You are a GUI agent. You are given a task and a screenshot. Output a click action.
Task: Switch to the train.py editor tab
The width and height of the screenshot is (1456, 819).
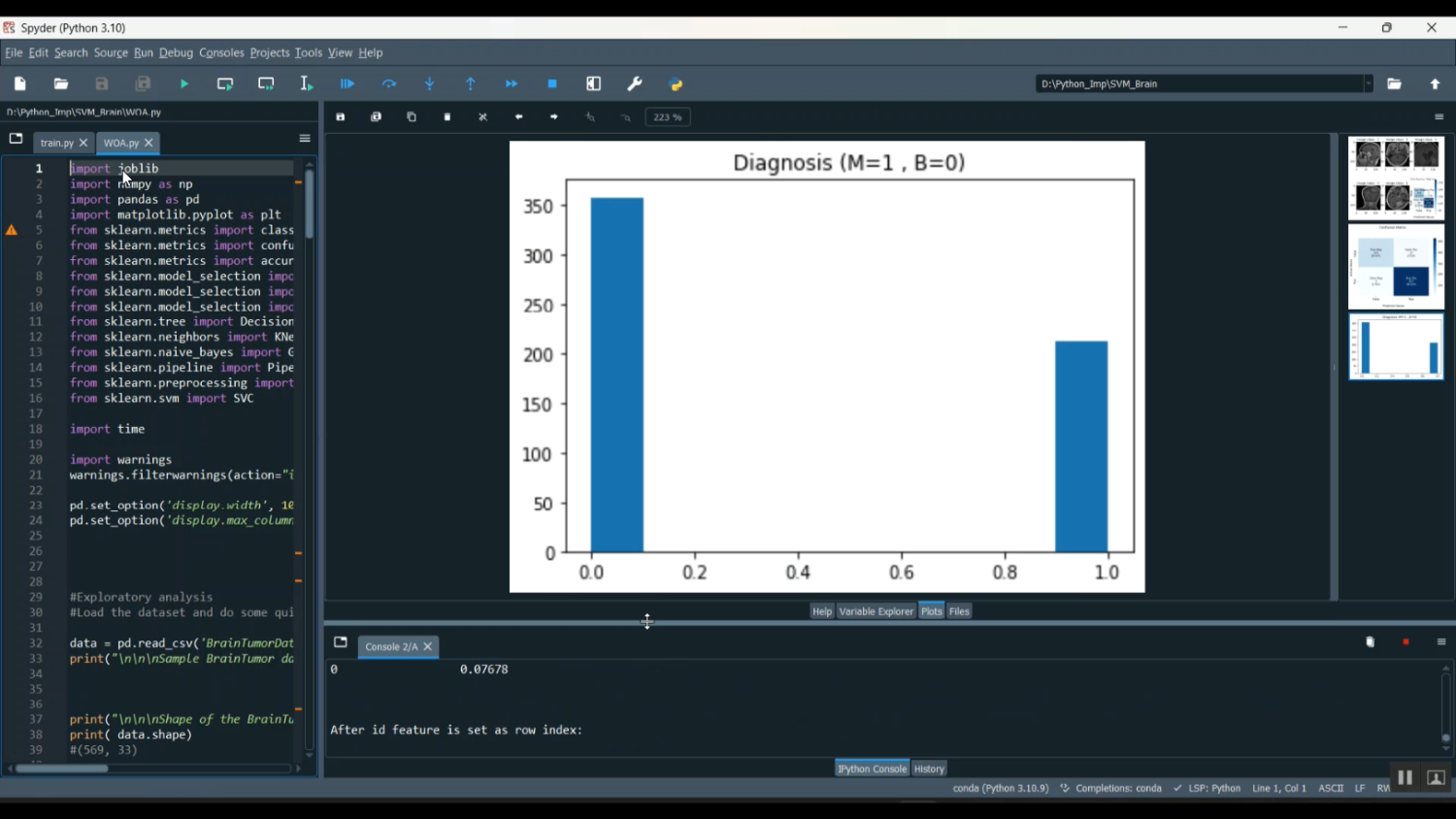click(x=56, y=143)
